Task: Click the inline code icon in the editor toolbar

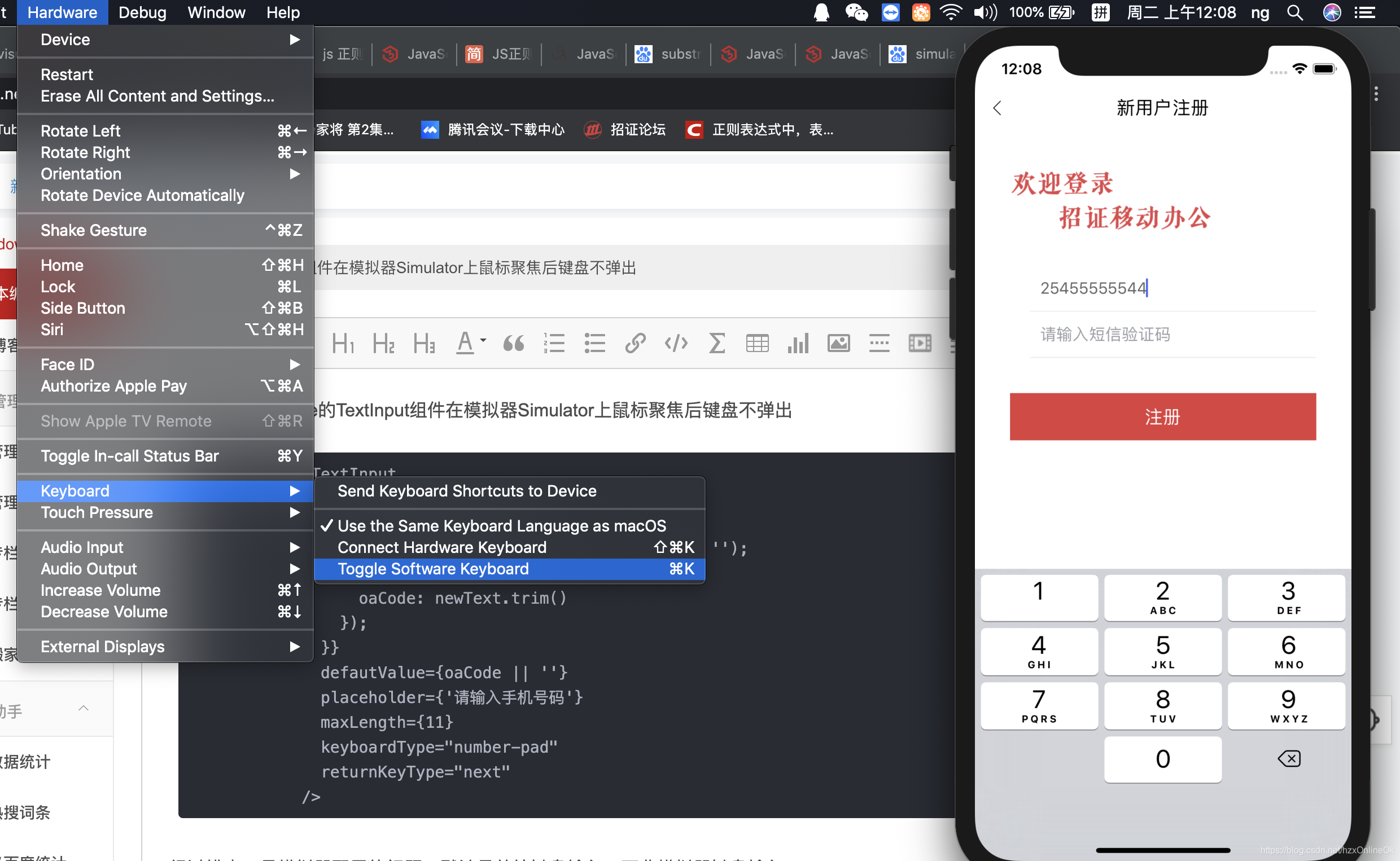Action: [676, 344]
